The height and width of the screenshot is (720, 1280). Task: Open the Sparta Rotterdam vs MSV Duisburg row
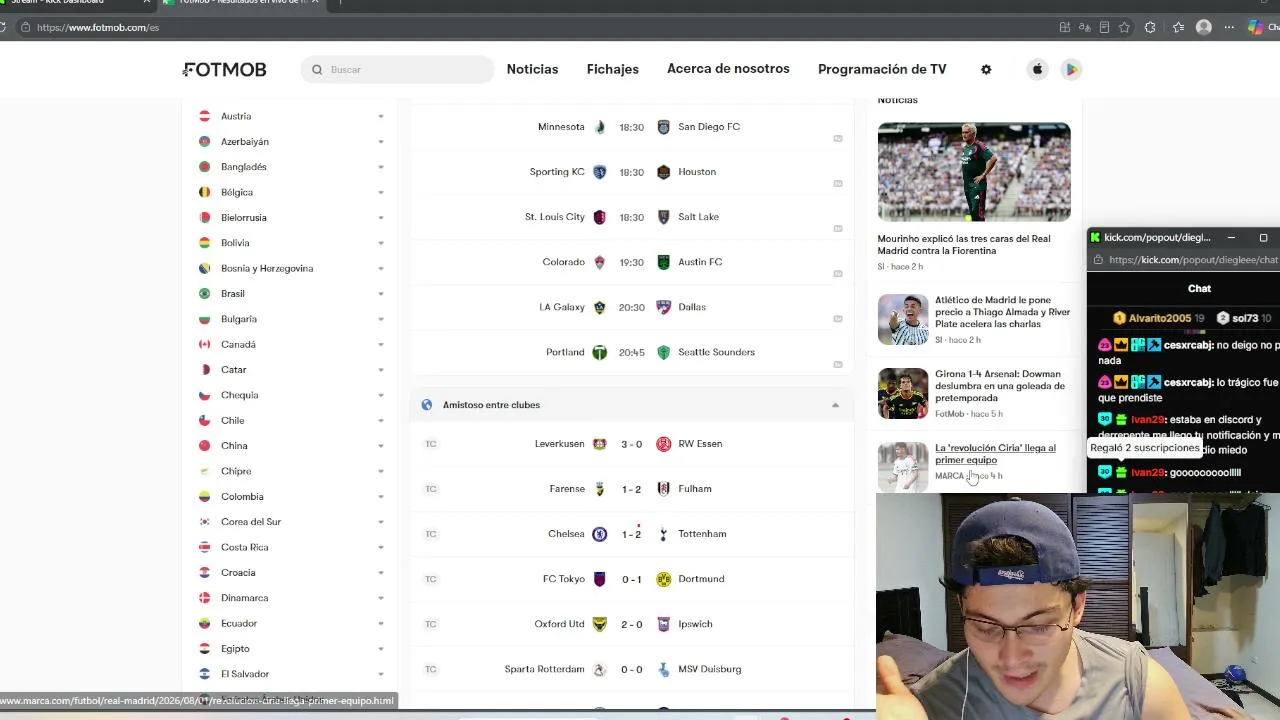pyautogui.click(x=632, y=669)
